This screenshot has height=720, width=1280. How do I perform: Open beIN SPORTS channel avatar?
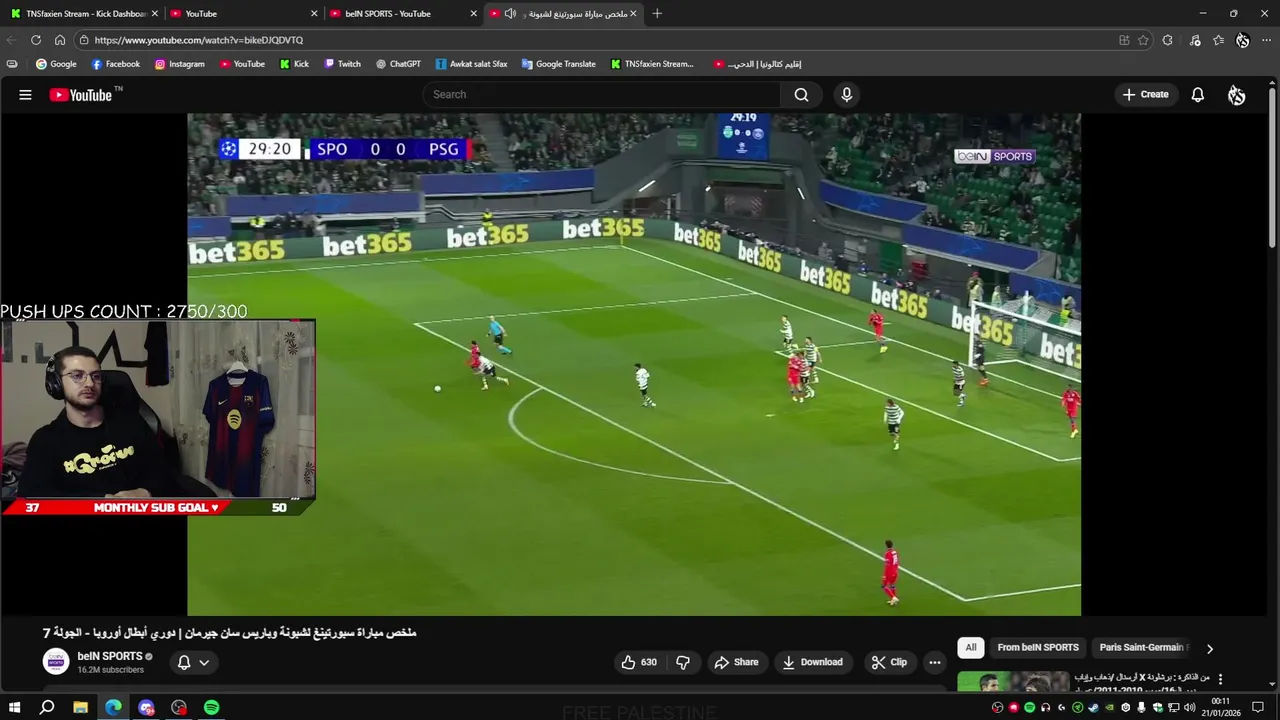click(x=56, y=661)
